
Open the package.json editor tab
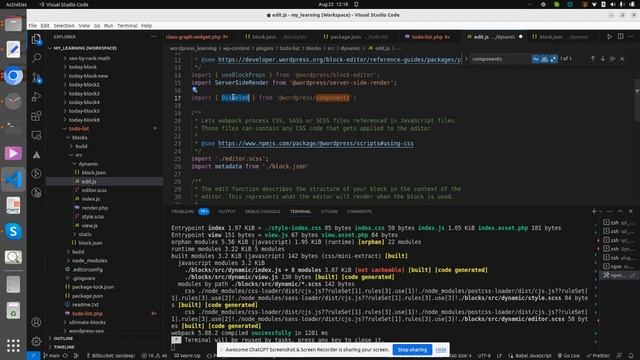click(355, 37)
